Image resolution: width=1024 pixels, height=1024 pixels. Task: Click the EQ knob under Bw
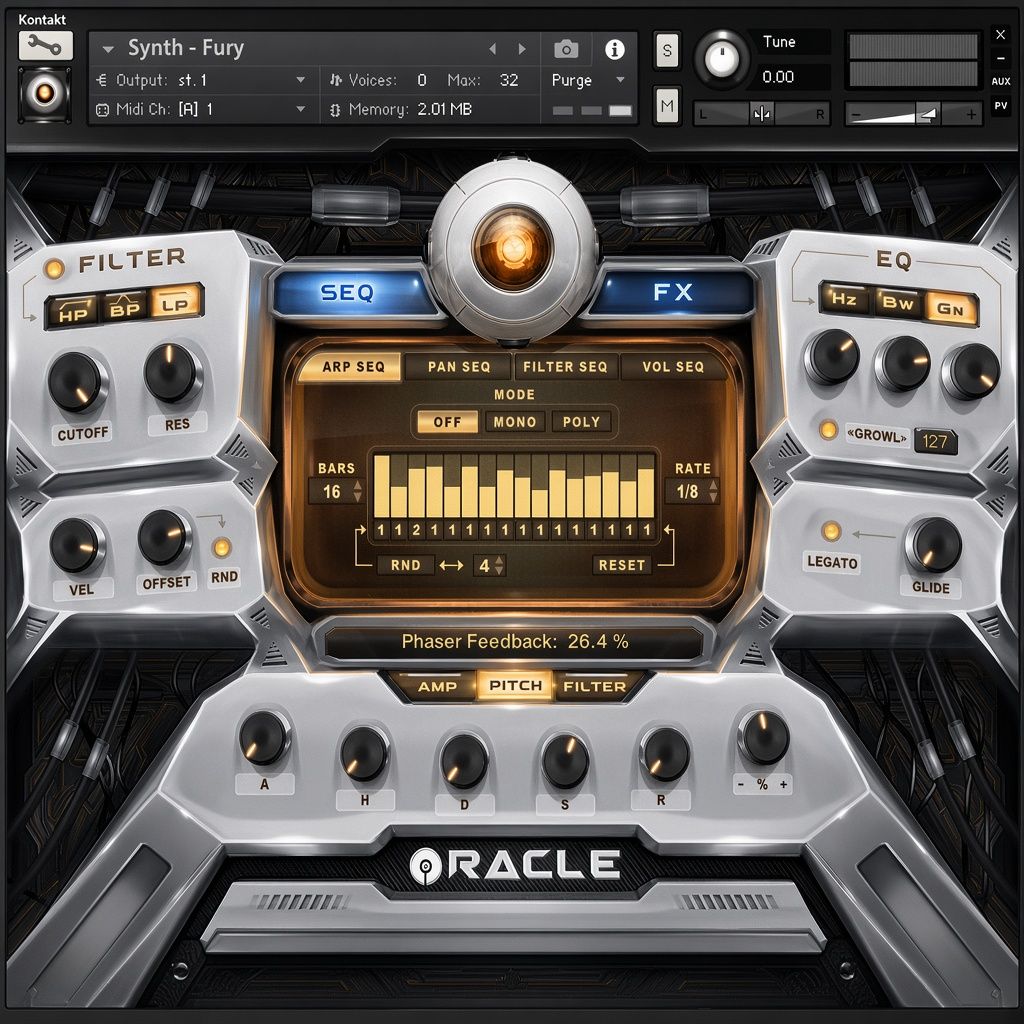point(903,364)
